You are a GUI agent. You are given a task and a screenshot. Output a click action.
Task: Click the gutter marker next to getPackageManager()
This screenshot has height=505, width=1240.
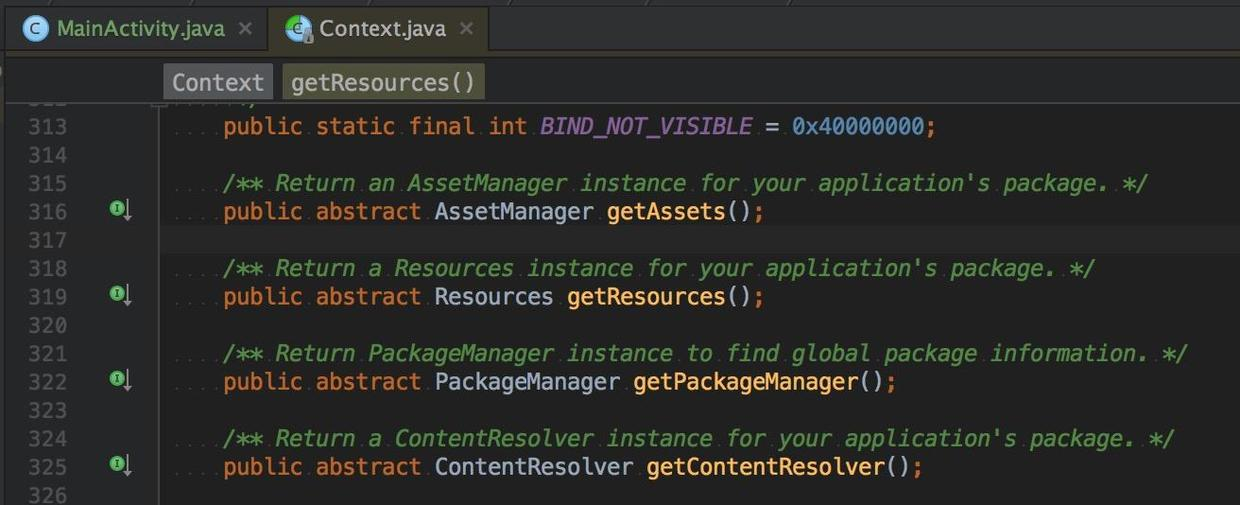point(119,380)
